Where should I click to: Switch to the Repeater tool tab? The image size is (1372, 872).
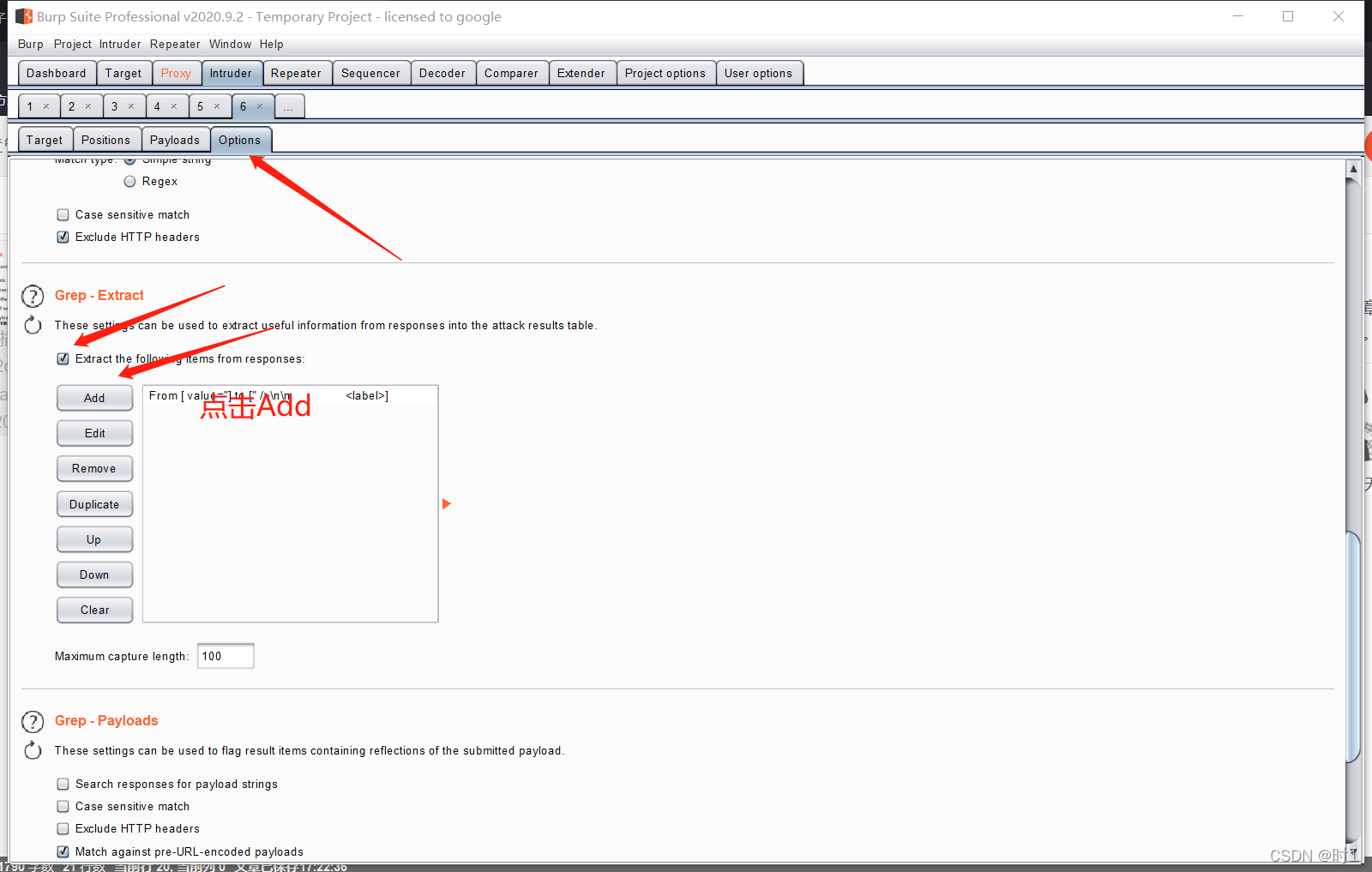click(x=297, y=74)
